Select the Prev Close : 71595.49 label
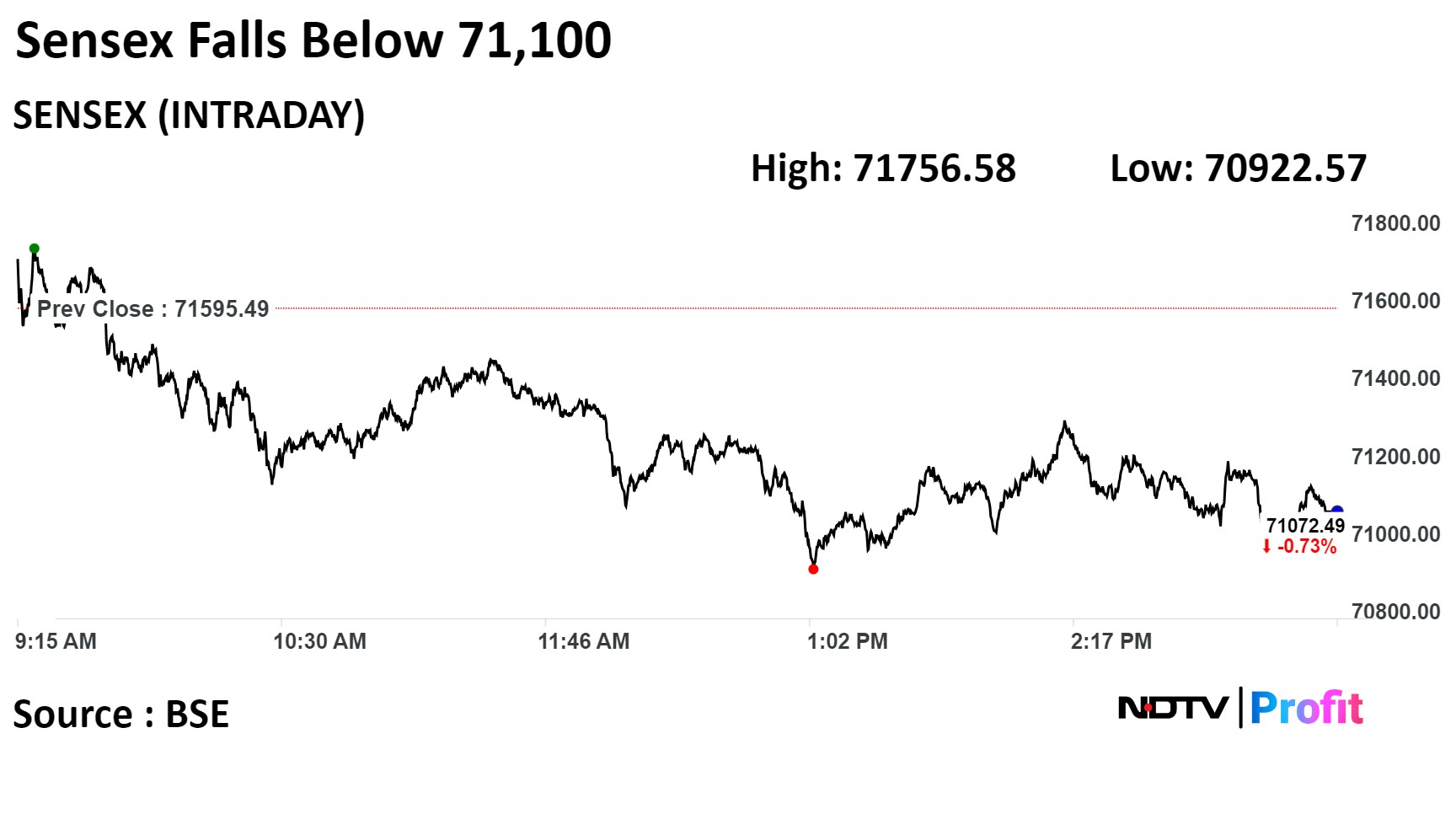The height and width of the screenshot is (819, 1456). (x=153, y=309)
